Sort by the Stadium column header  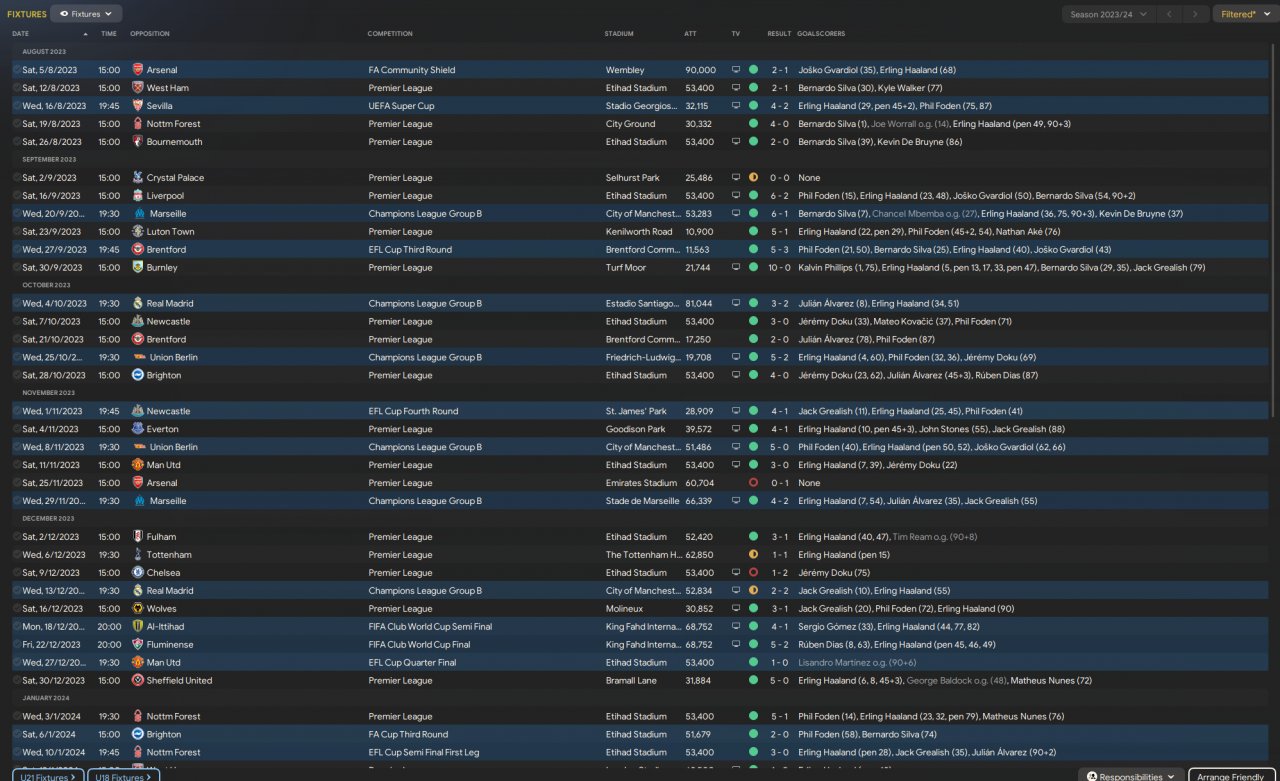coord(619,34)
